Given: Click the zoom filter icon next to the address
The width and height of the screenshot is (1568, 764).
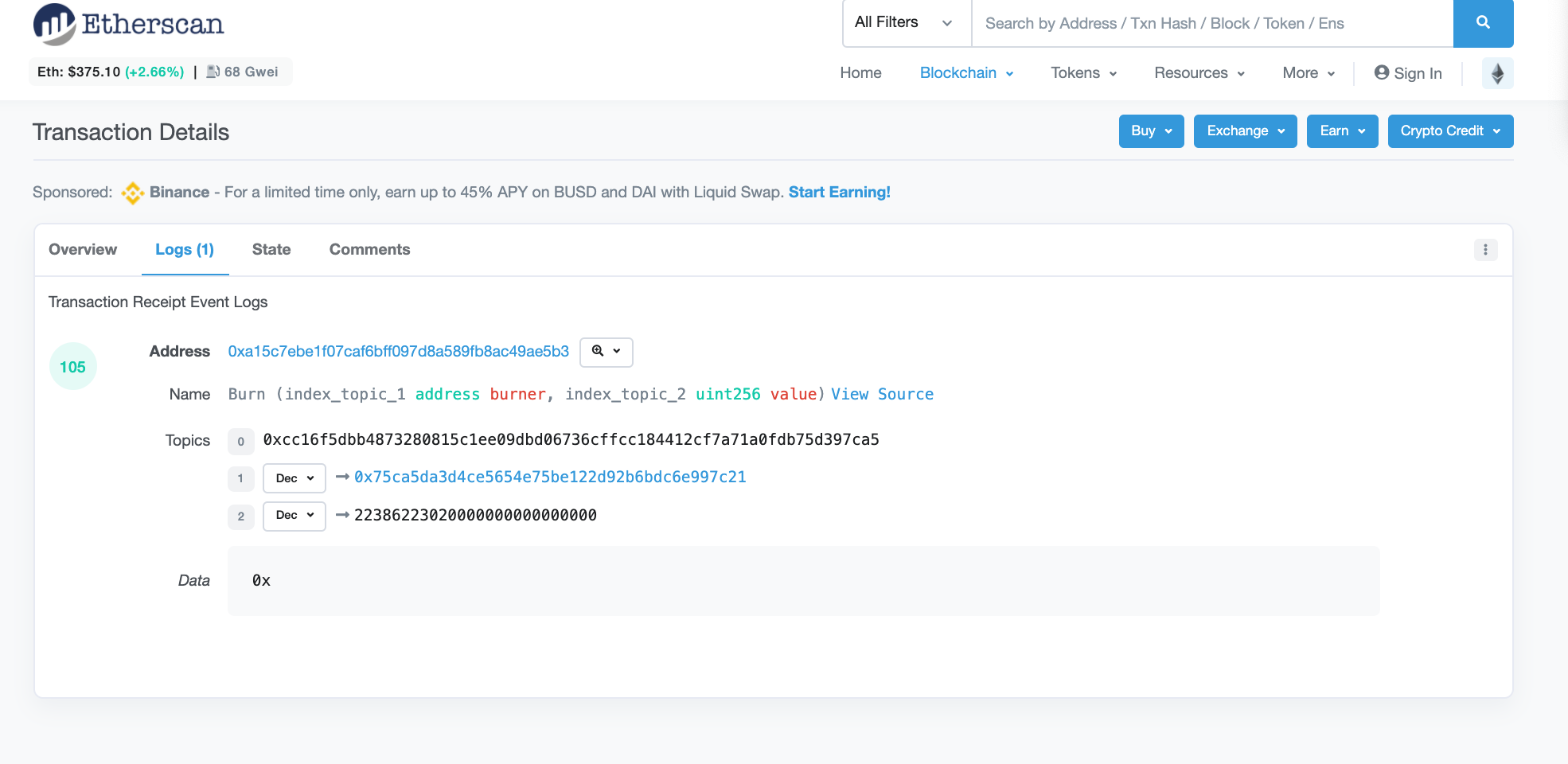Looking at the screenshot, I should point(606,352).
